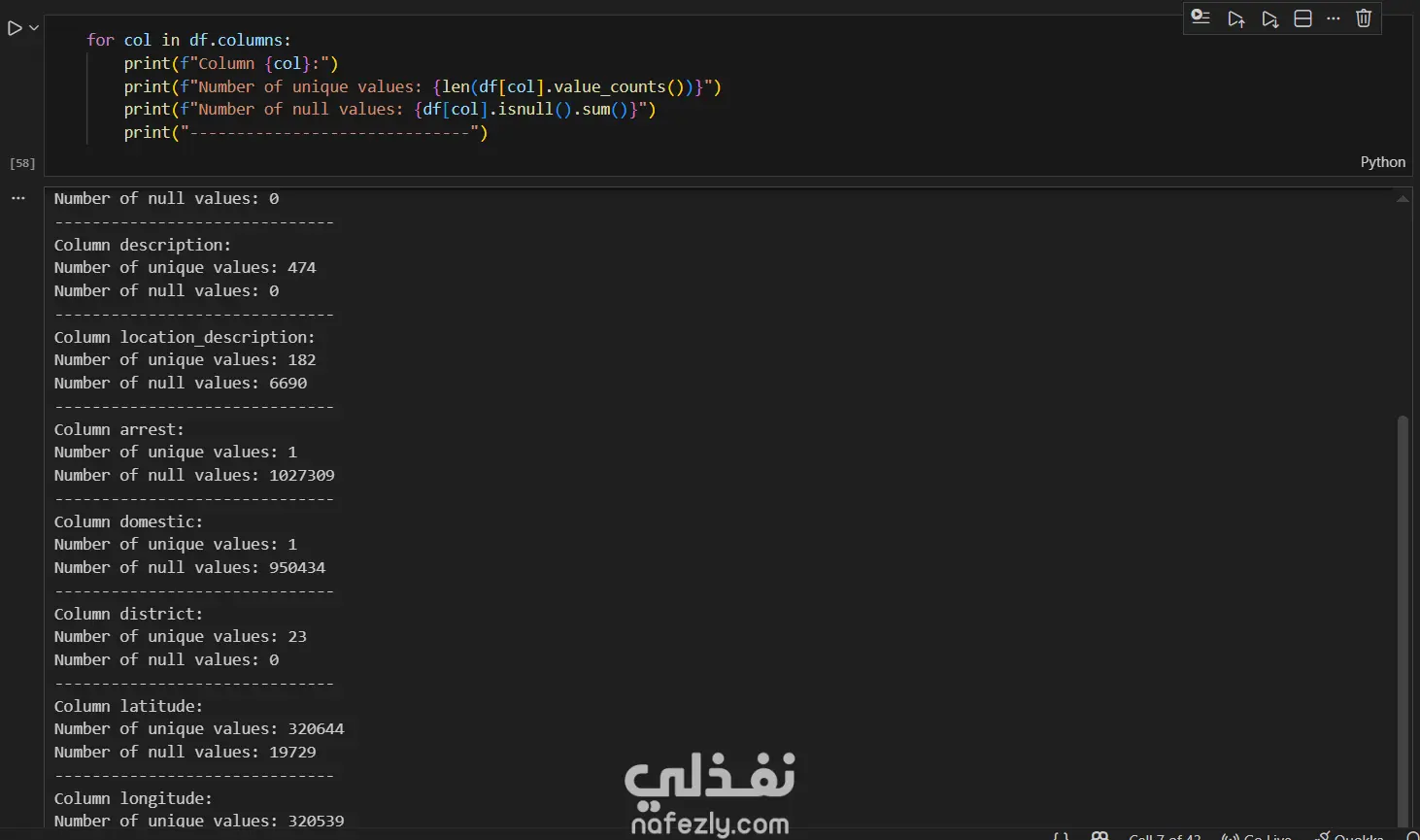Select the 'Column latitude:' output line
This screenshot has height=840, width=1420.
[129, 706]
